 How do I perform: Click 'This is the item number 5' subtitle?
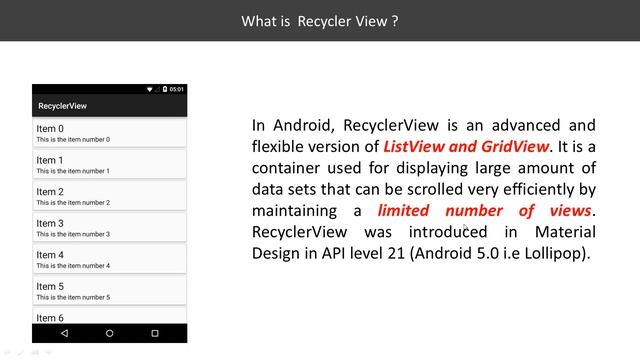[x=73, y=298]
